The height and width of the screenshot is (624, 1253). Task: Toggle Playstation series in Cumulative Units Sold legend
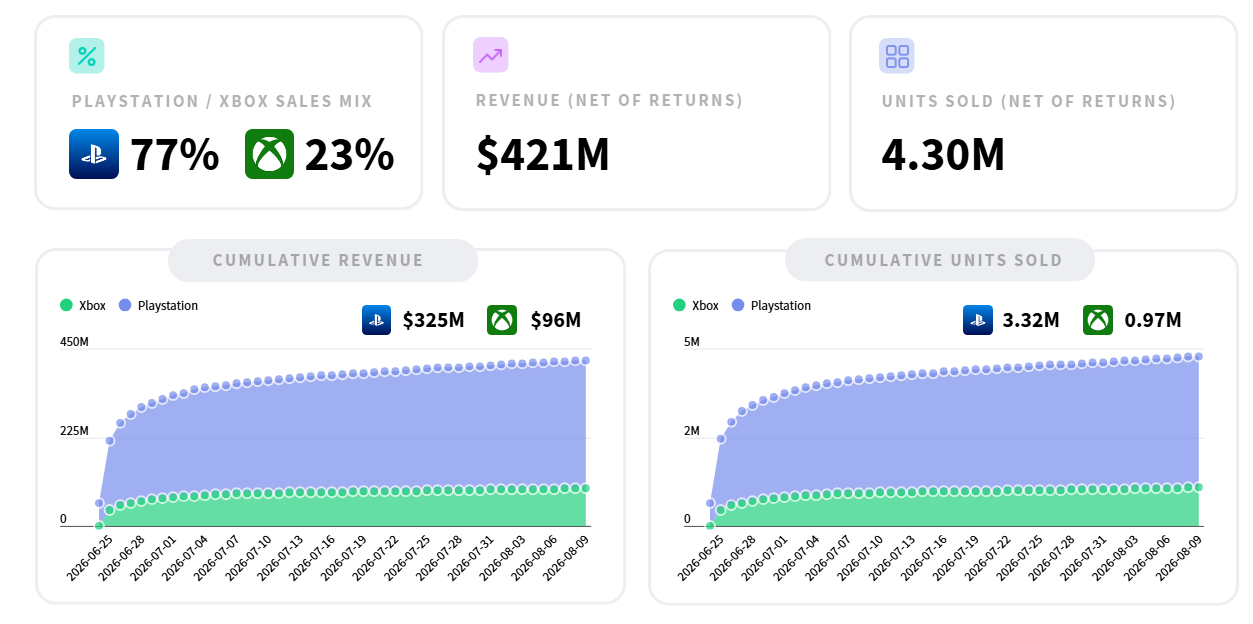(771, 305)
